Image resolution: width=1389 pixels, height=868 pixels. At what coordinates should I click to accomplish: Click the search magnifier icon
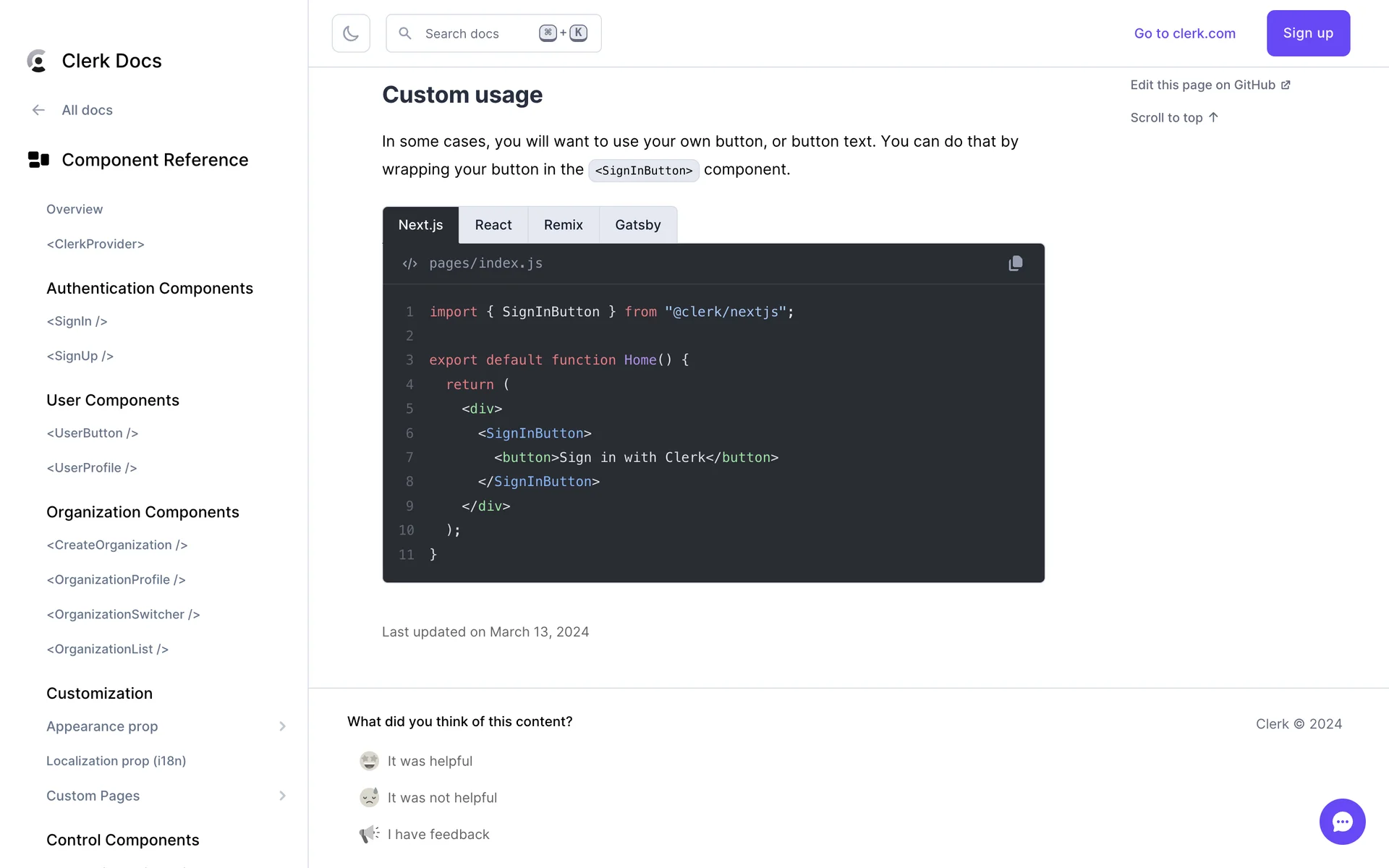point(405,33)
